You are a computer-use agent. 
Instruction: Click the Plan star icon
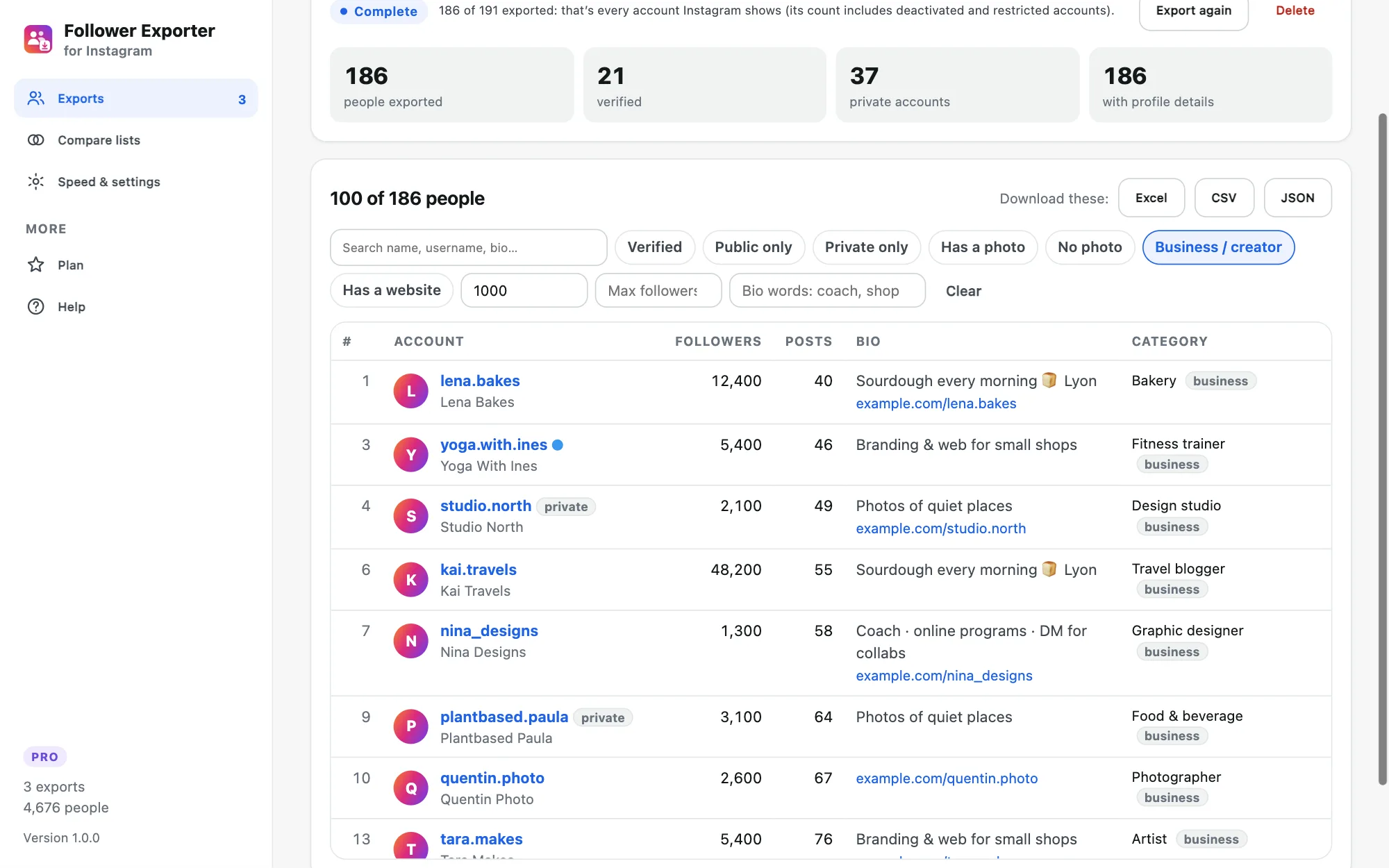[x=36, y=265]
